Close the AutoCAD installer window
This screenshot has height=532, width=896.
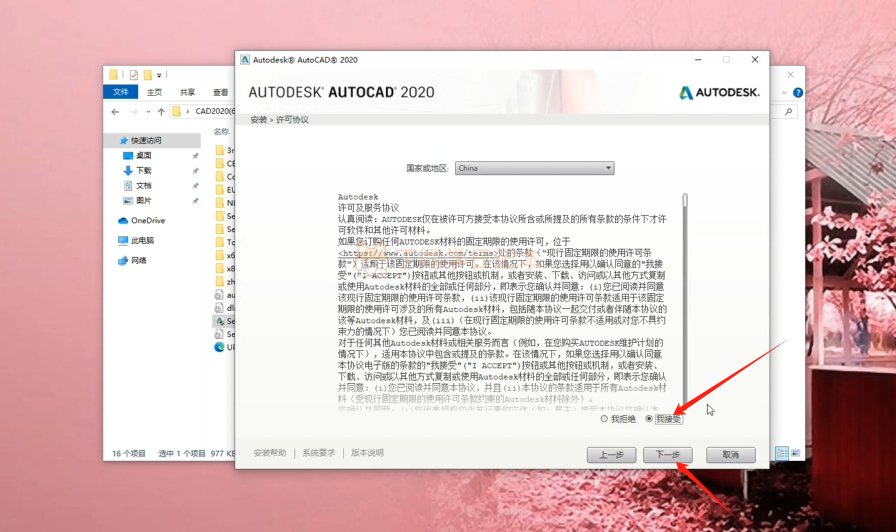755,59
